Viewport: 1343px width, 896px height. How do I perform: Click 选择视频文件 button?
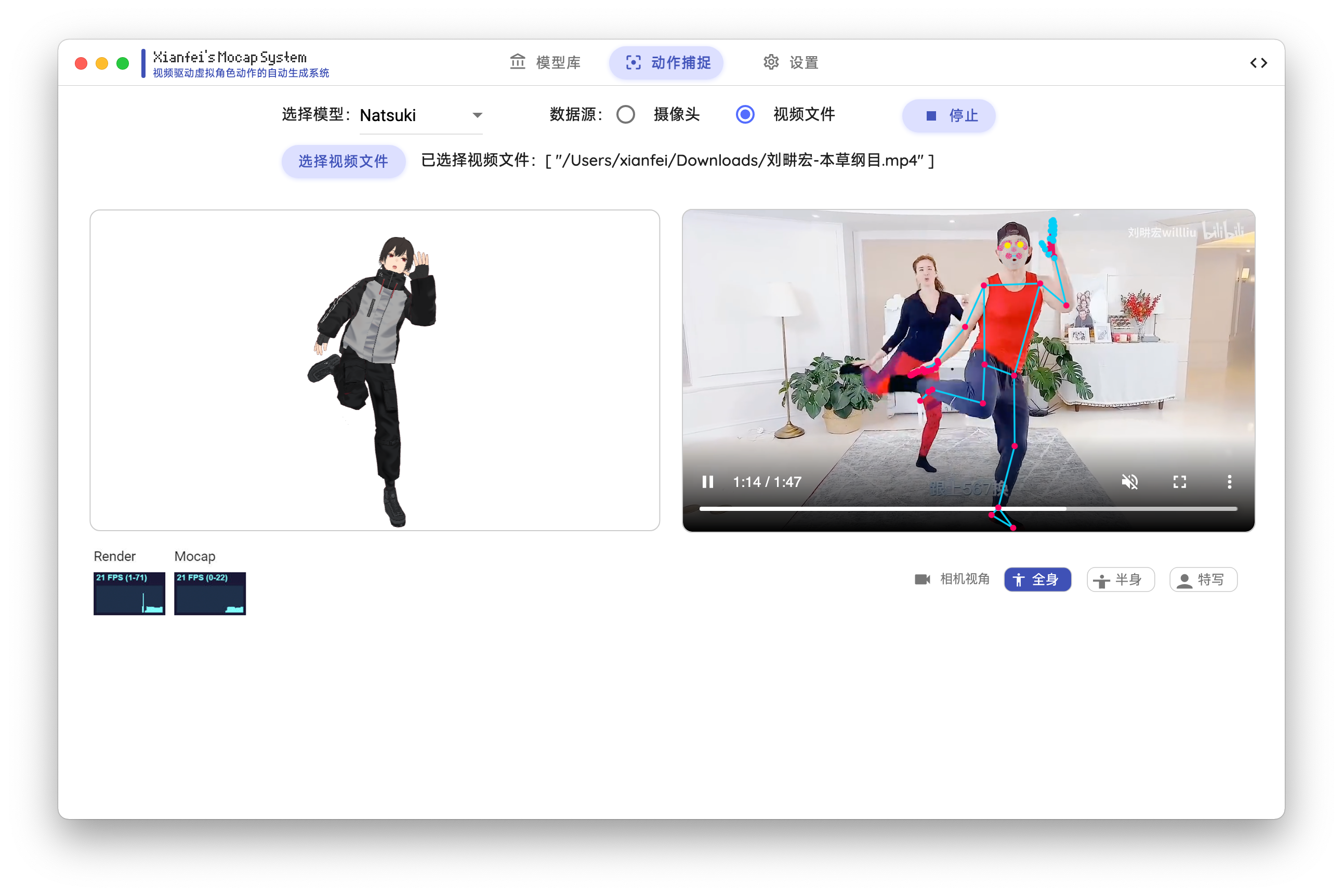click(x=344, y=161)
